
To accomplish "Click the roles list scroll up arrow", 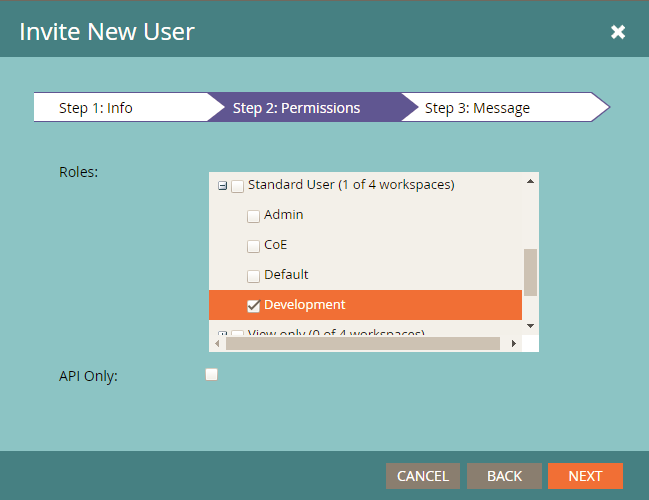I will tap(530, 182).
